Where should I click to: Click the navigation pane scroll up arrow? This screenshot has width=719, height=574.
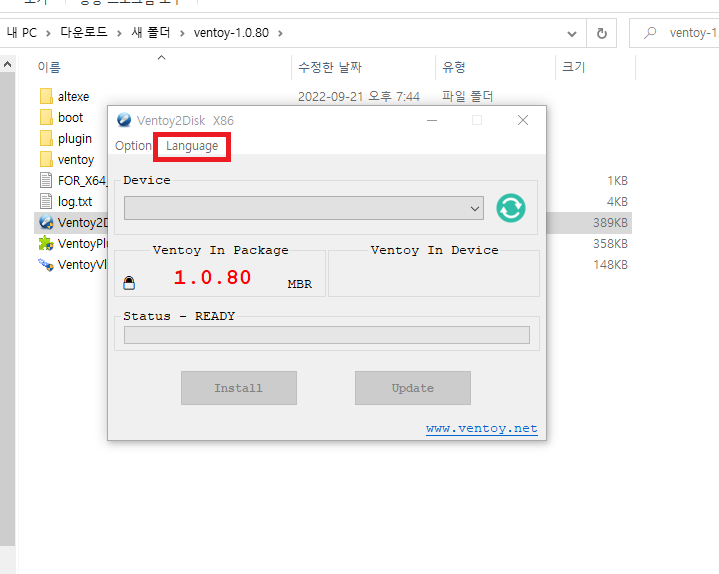pyautogui.click(x=7, y=65)
